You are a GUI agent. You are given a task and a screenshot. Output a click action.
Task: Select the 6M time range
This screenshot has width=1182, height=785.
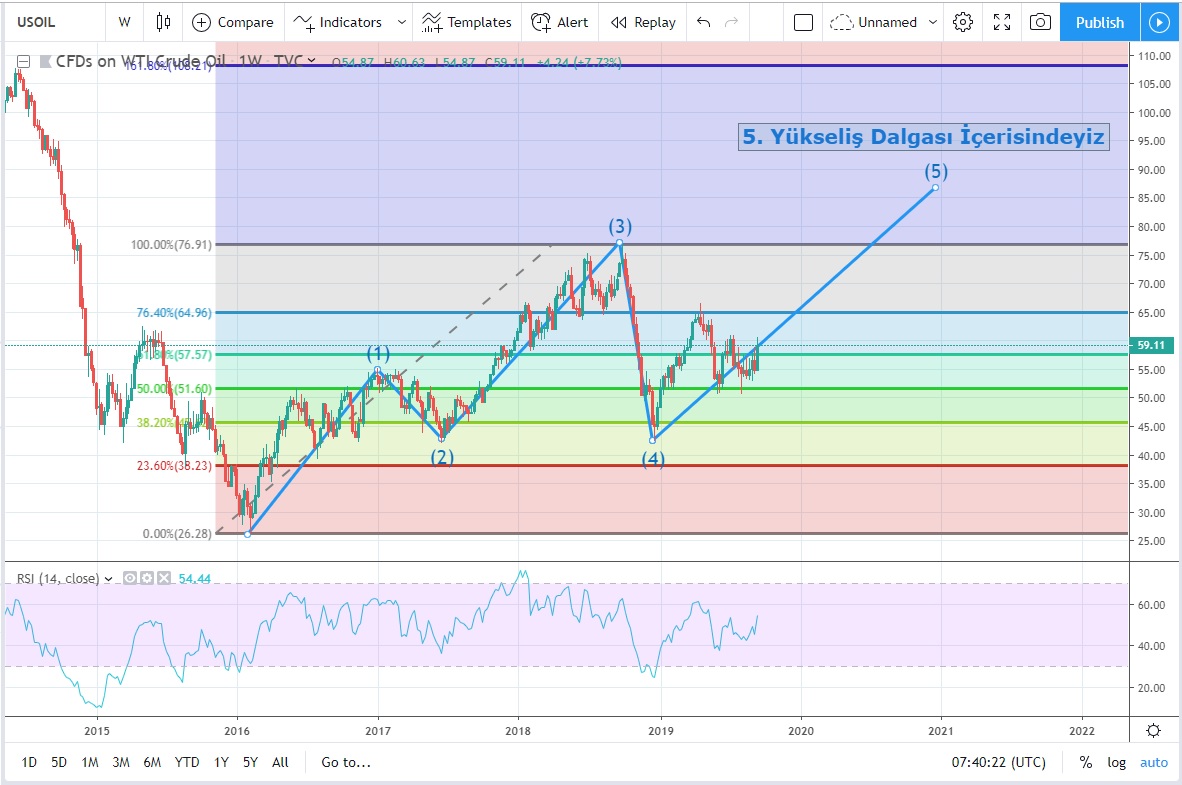pyautogui.click(x=152, y=762)
